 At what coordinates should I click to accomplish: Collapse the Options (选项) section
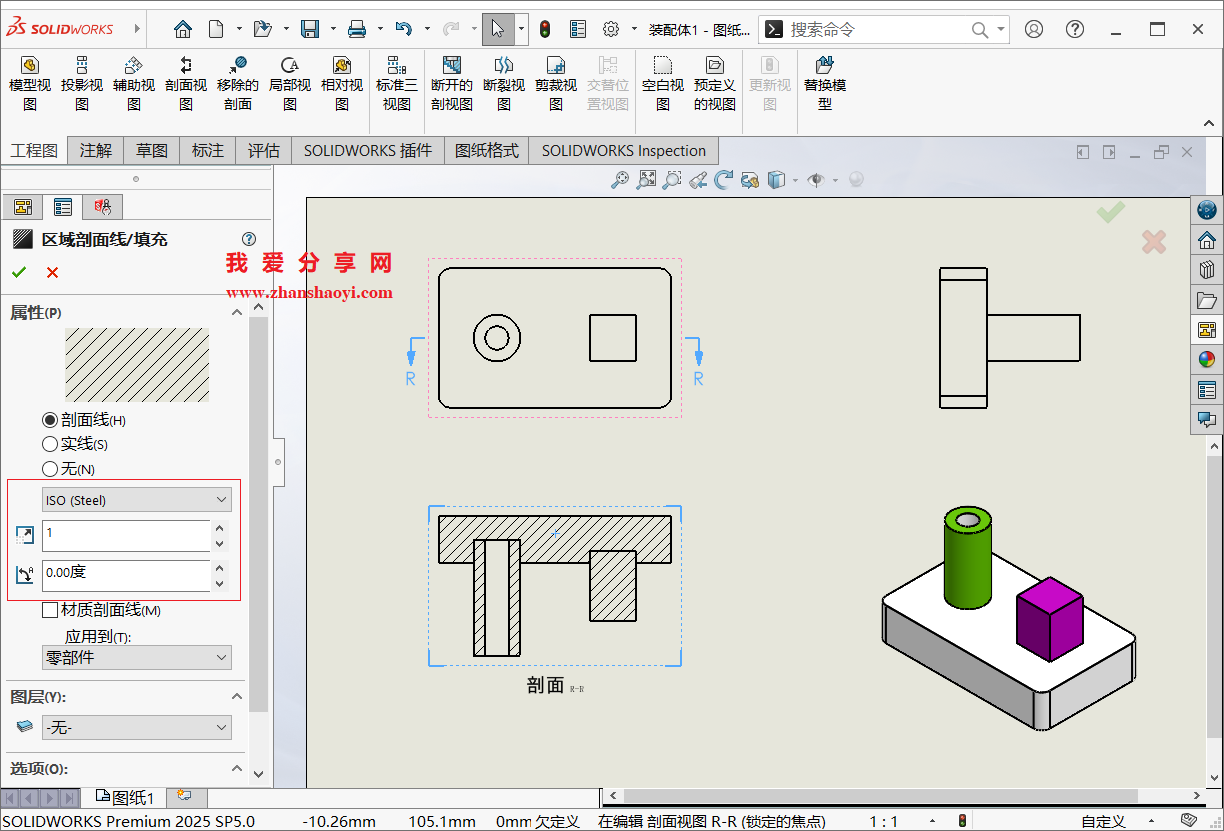tap(237, 768)
